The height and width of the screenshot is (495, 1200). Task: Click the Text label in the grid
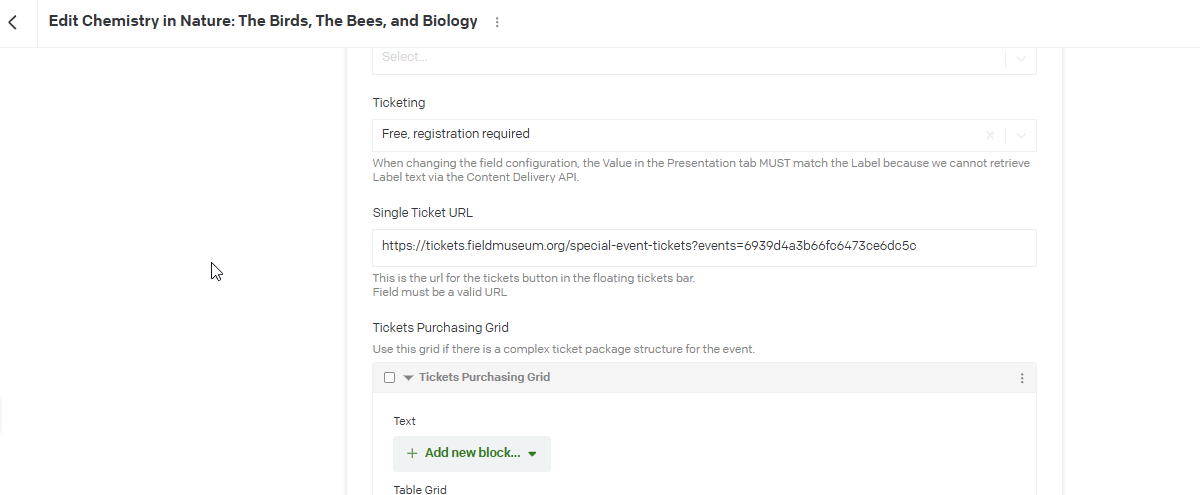[404, 421]
